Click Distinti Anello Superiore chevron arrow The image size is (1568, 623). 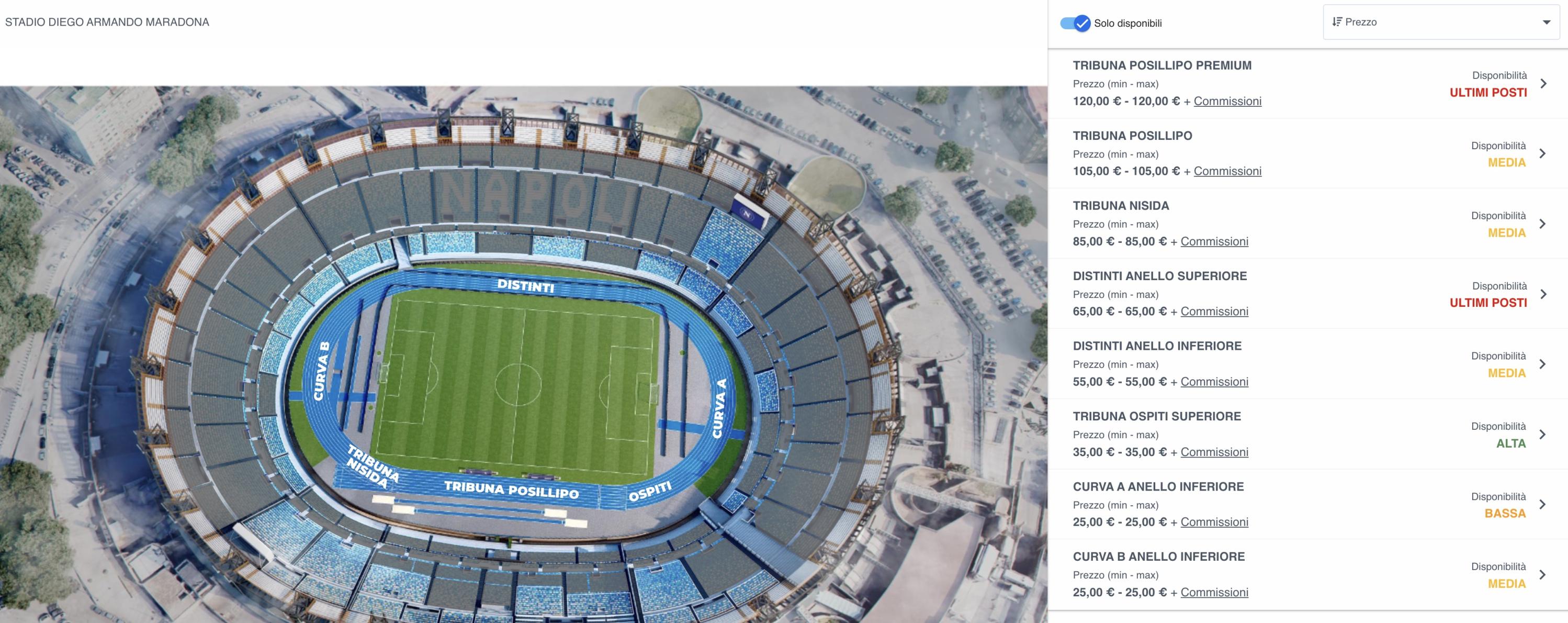click(1543, 295)
